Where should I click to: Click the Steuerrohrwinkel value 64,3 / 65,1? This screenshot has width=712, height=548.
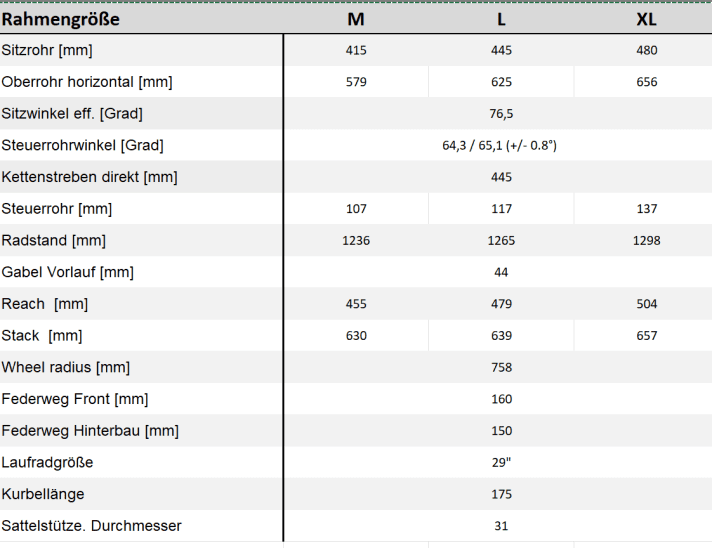point(499,145)
